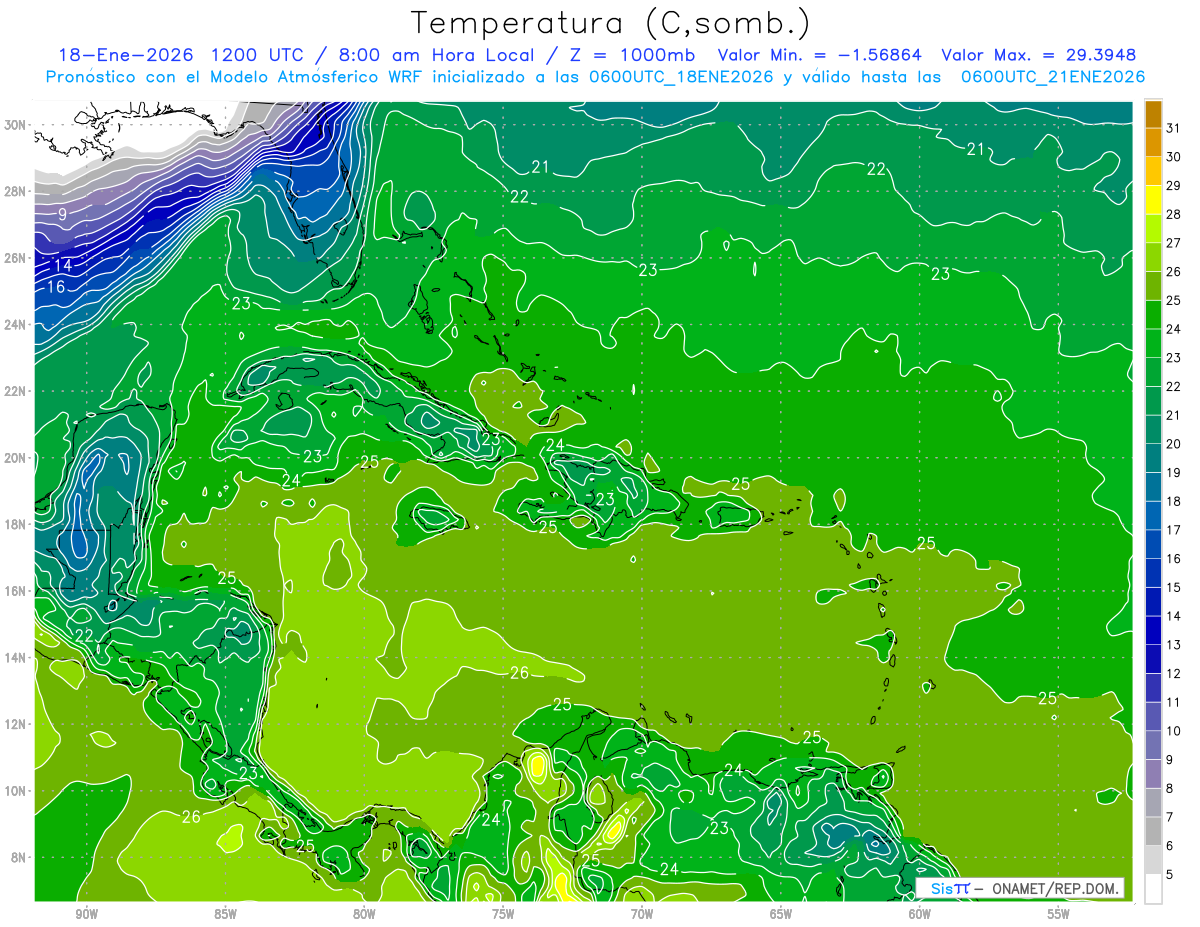
Task: Click the yellow swatch between 28 and 29 in colorbar
Action: point(1153,200)
